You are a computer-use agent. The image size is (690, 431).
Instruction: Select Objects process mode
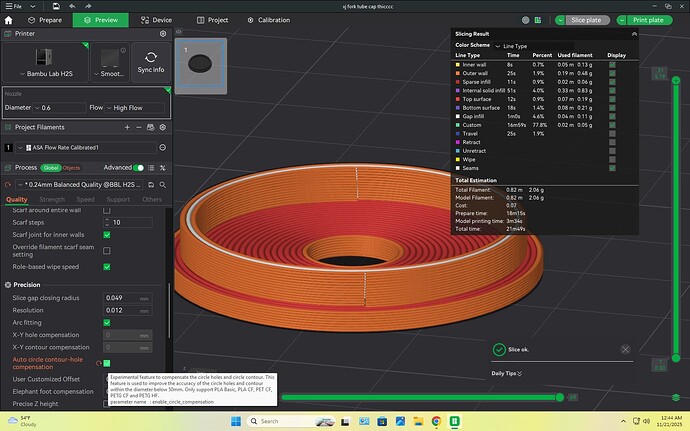pyautogui.click(x=71, y=168)
